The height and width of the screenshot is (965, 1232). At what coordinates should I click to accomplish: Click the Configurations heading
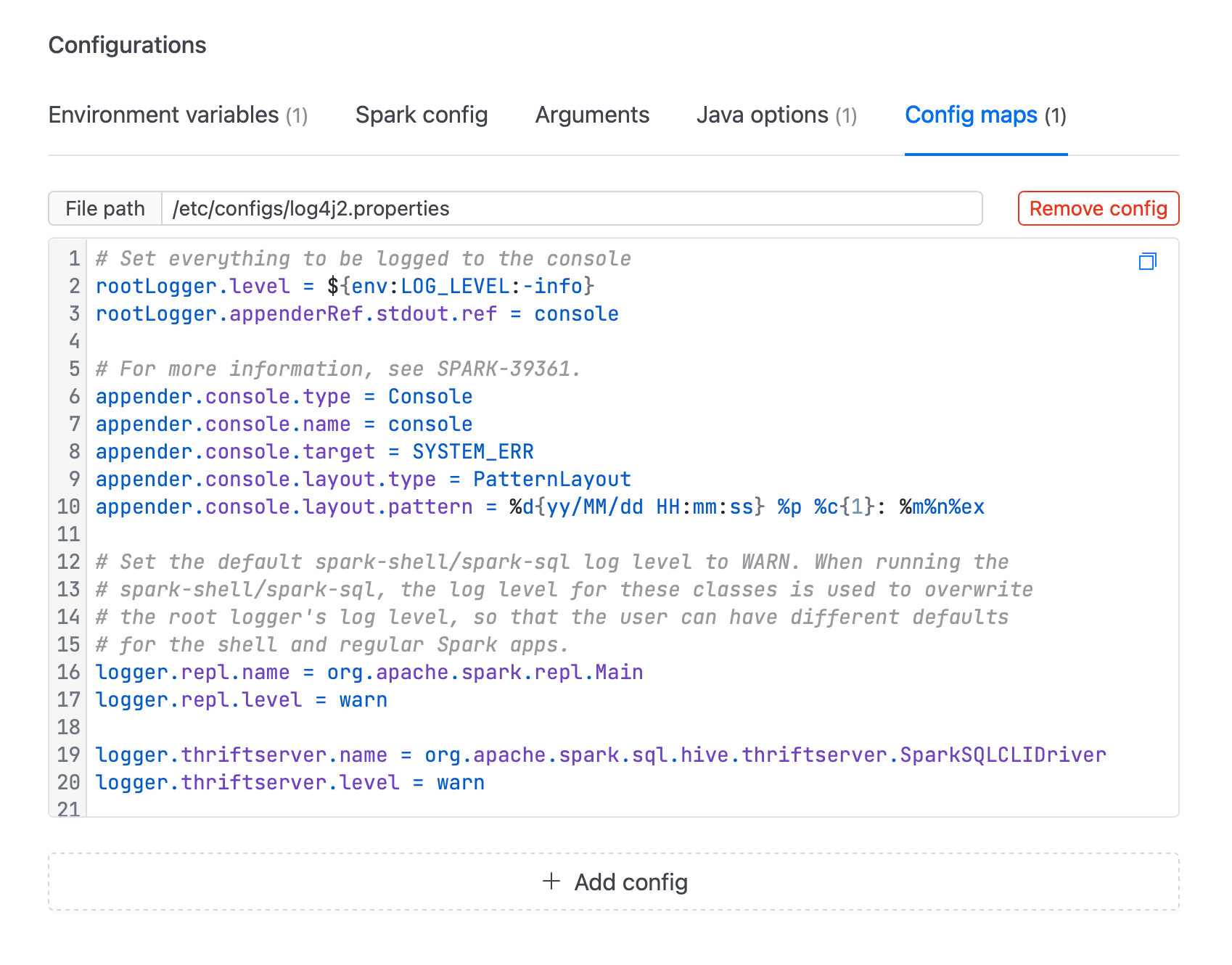[x=128, y=45]
